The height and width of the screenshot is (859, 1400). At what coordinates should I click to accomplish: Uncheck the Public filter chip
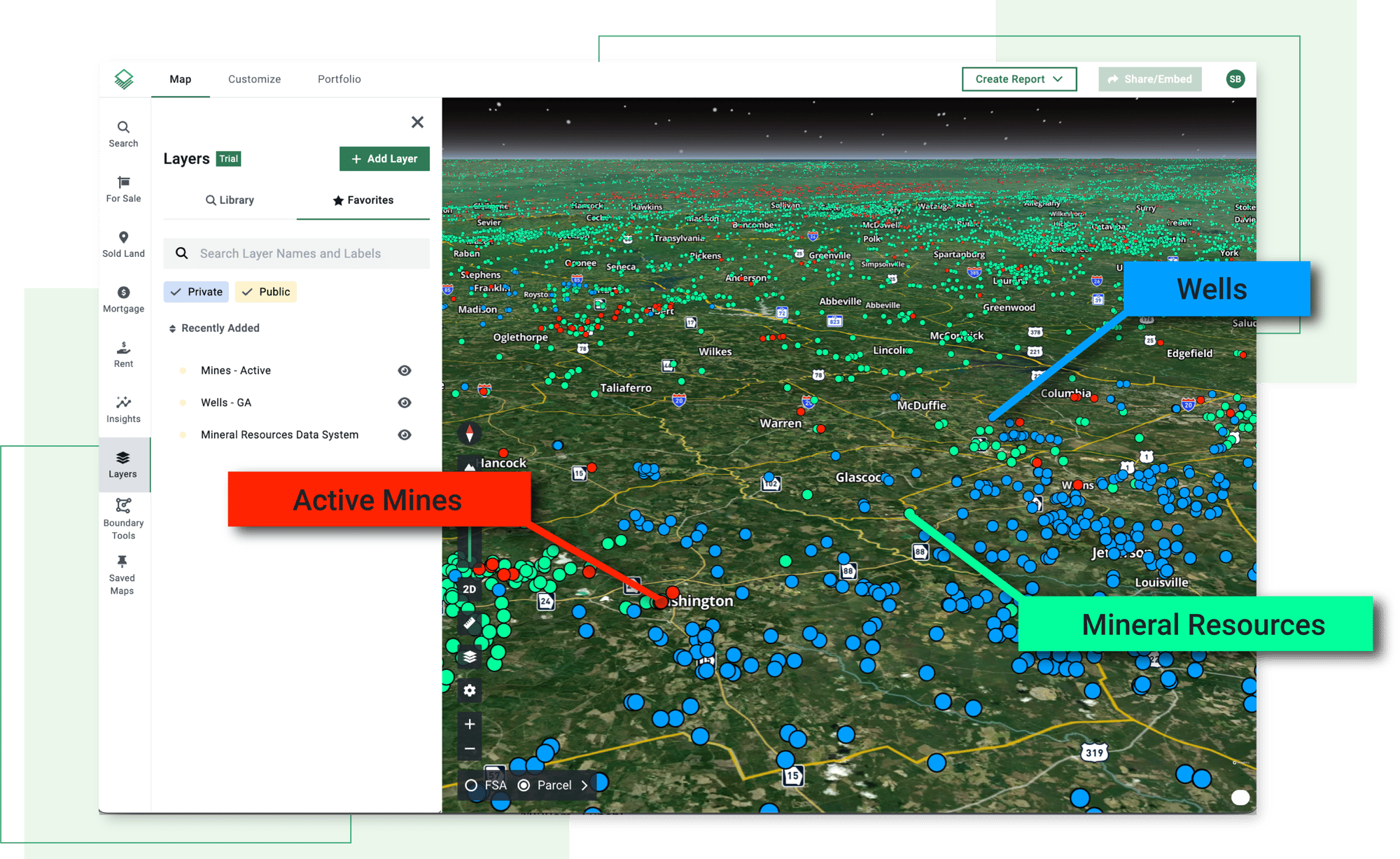click(x=265, y=292)
